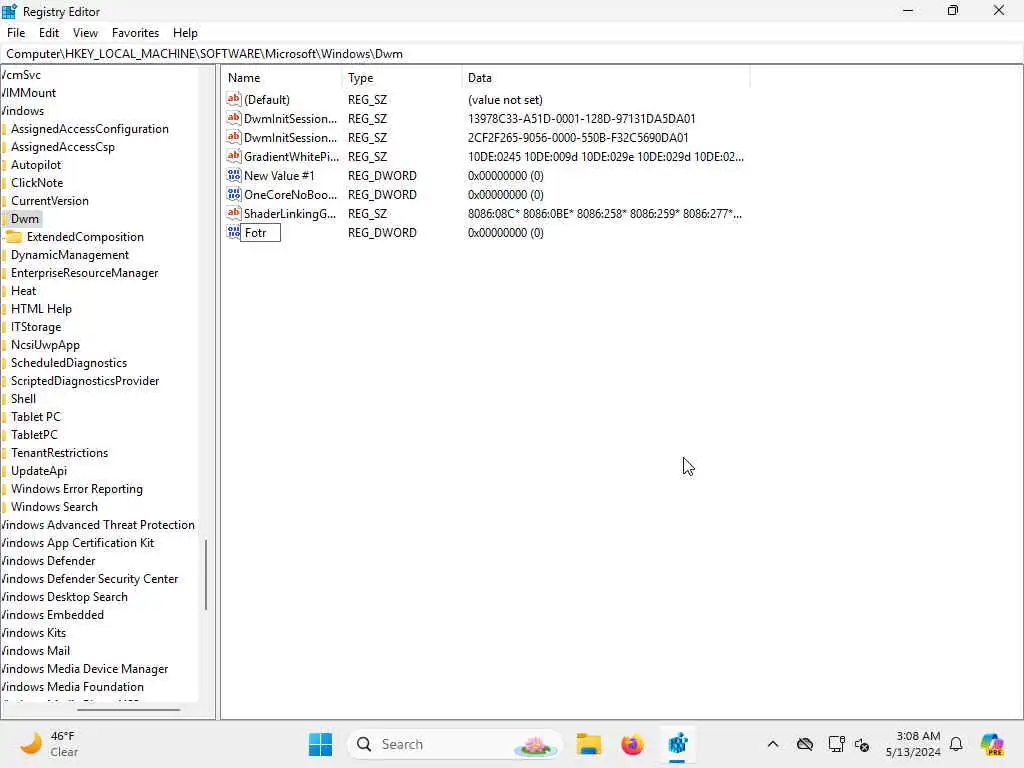
Task: Select the AssignedAccessCsp key
Action: click(63, 147)
